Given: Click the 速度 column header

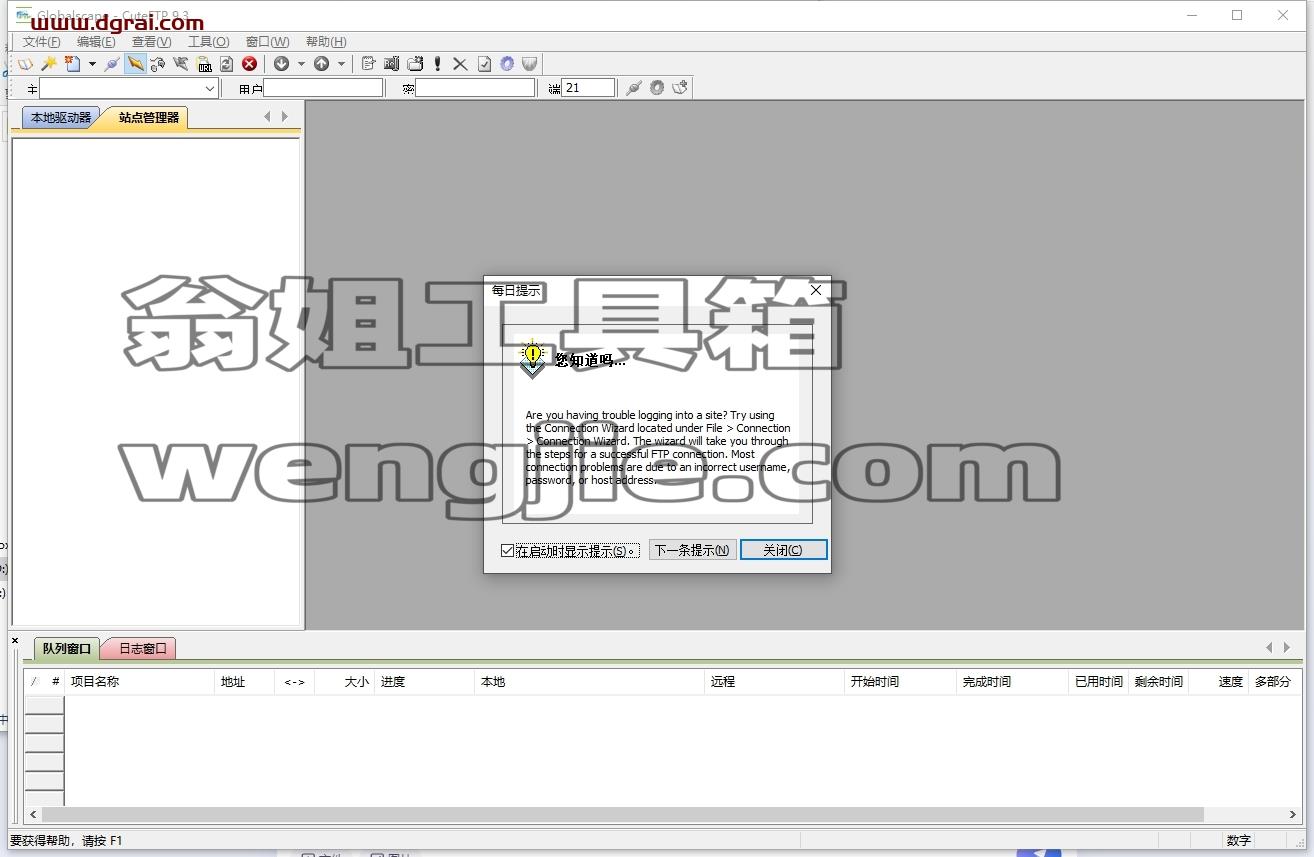Looking at the screenshot, I should tap(1220, 682).
